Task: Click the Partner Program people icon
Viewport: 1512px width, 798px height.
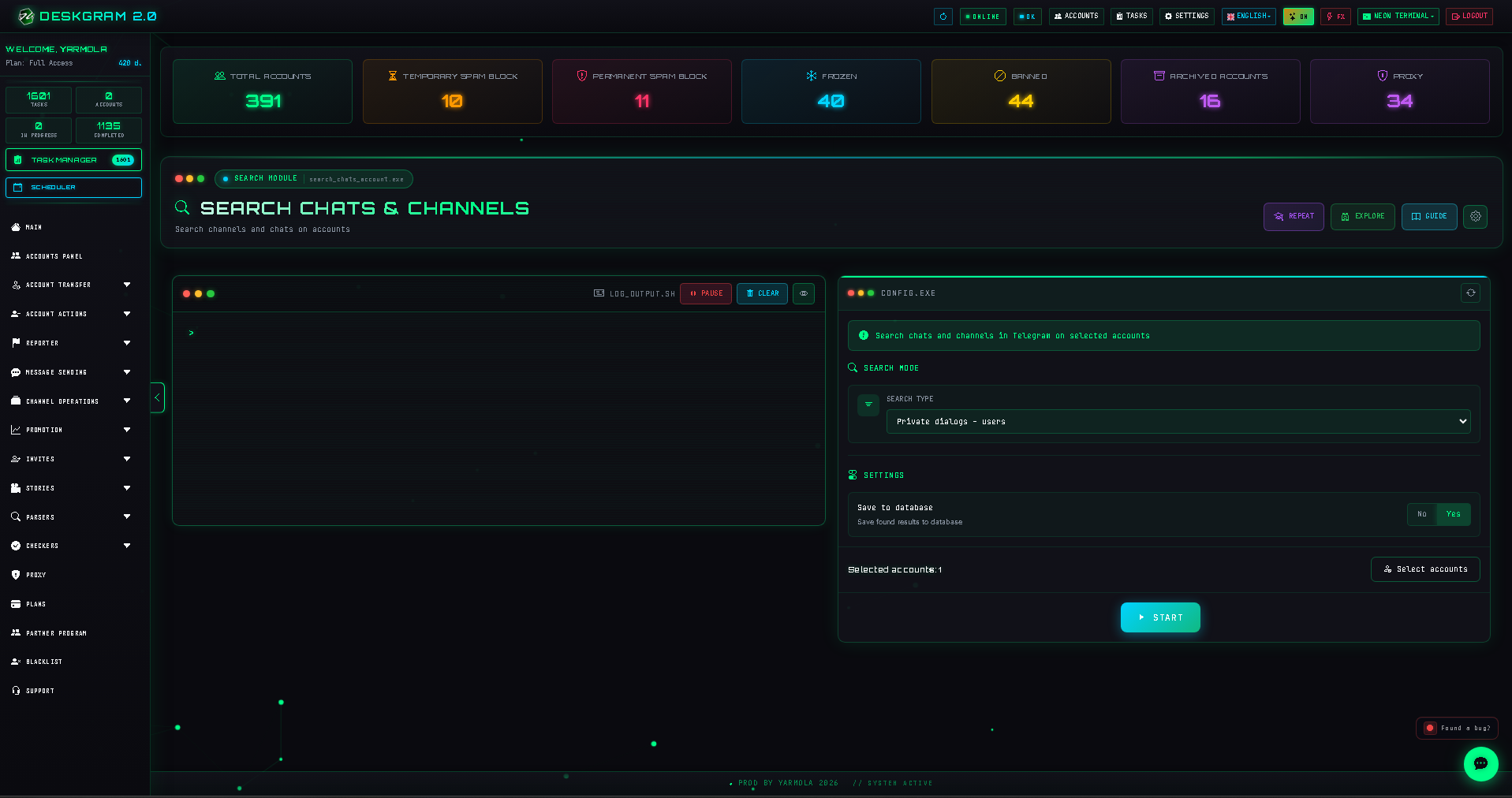Action: pyautogui.click(x=16, y=632)
